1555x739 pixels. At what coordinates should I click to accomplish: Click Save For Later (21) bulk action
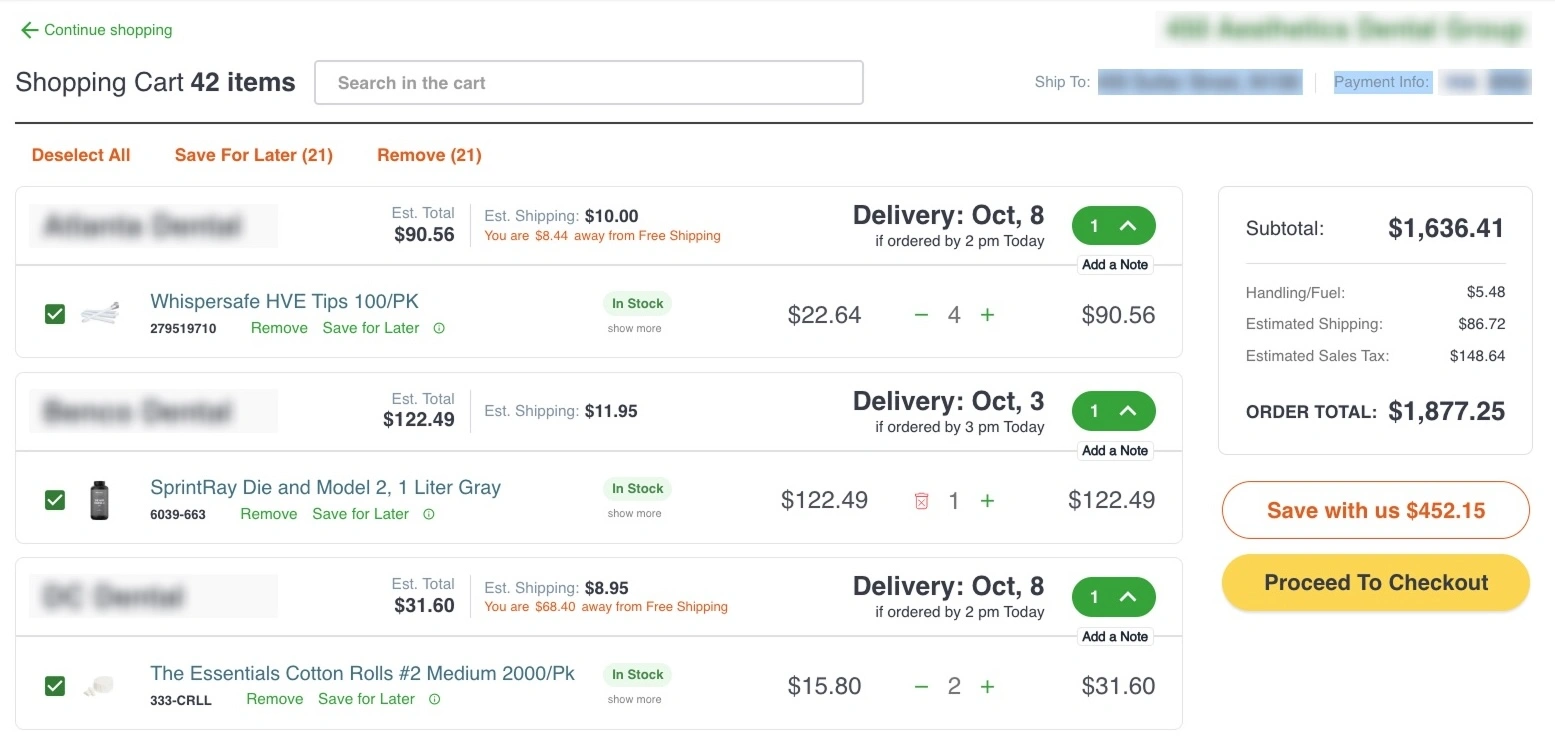253,155
